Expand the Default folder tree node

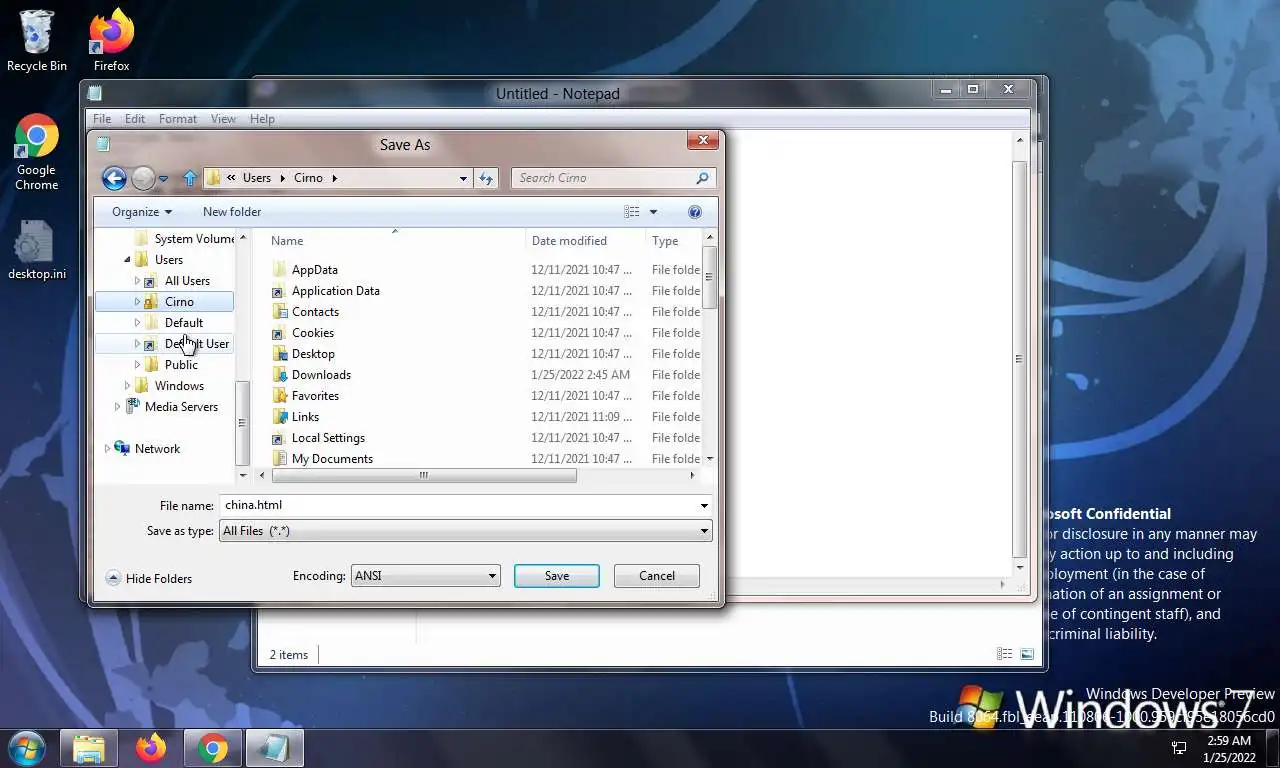pyautogui.click(x=137, y=323)
